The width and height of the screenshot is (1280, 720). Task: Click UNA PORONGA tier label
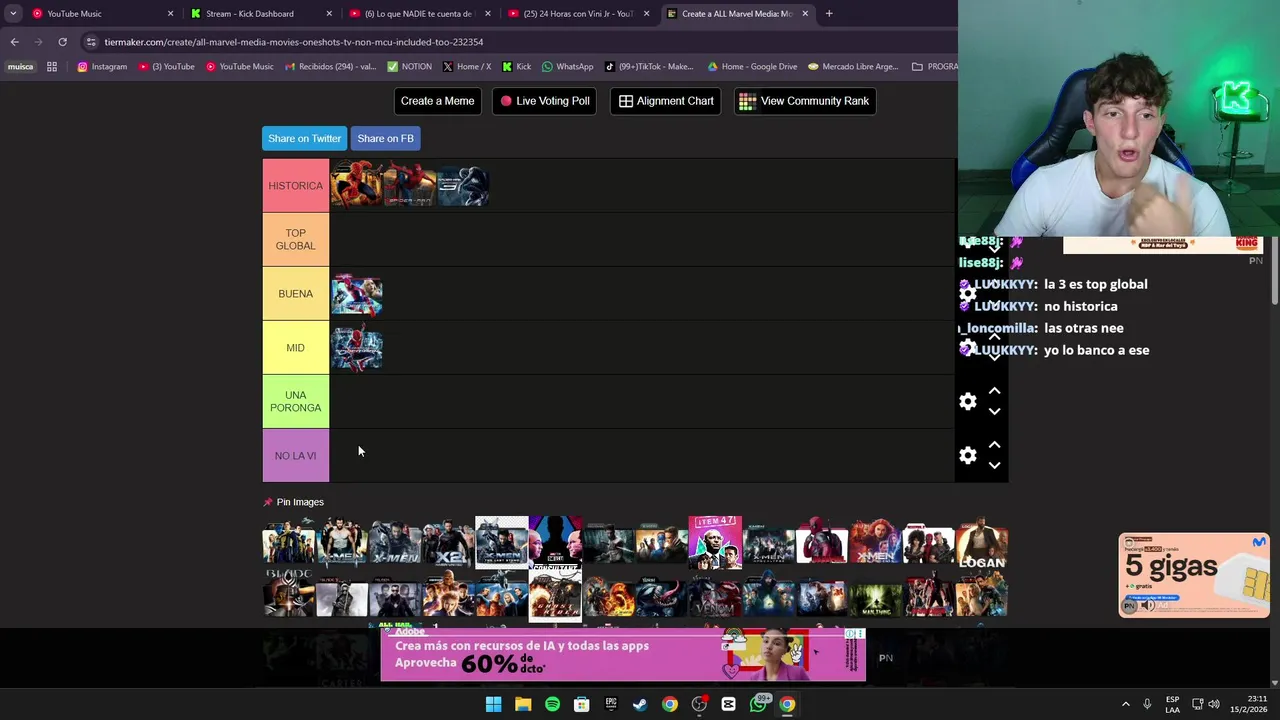tap(296, 402)
